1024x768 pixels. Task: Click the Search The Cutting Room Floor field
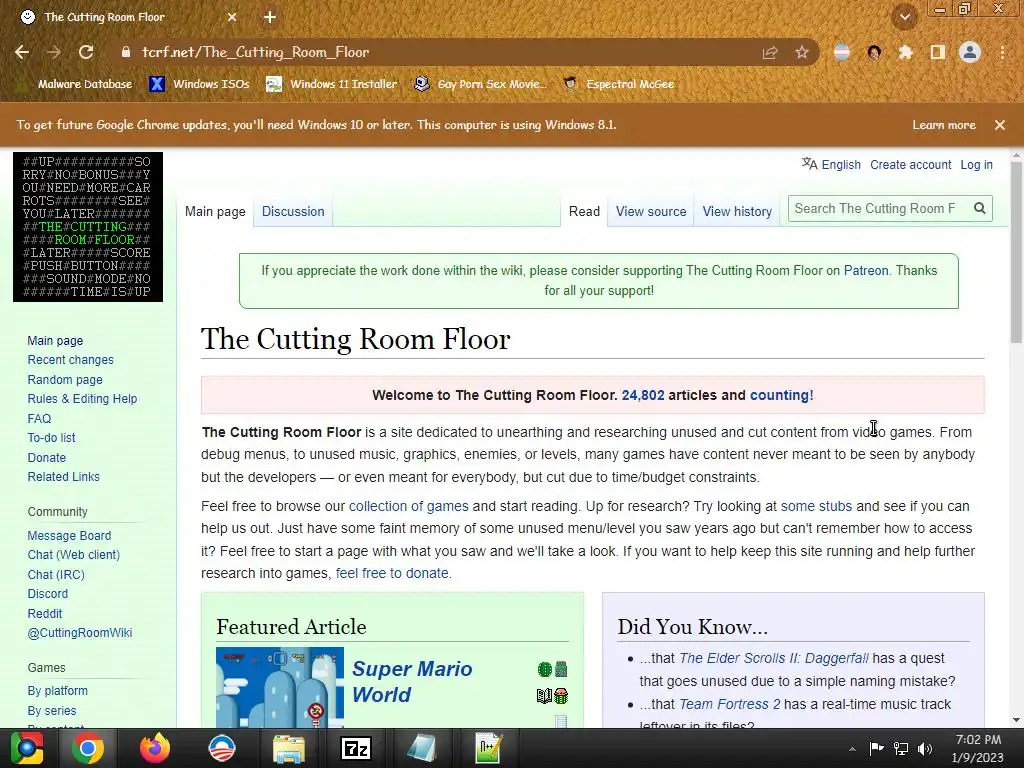878,208
